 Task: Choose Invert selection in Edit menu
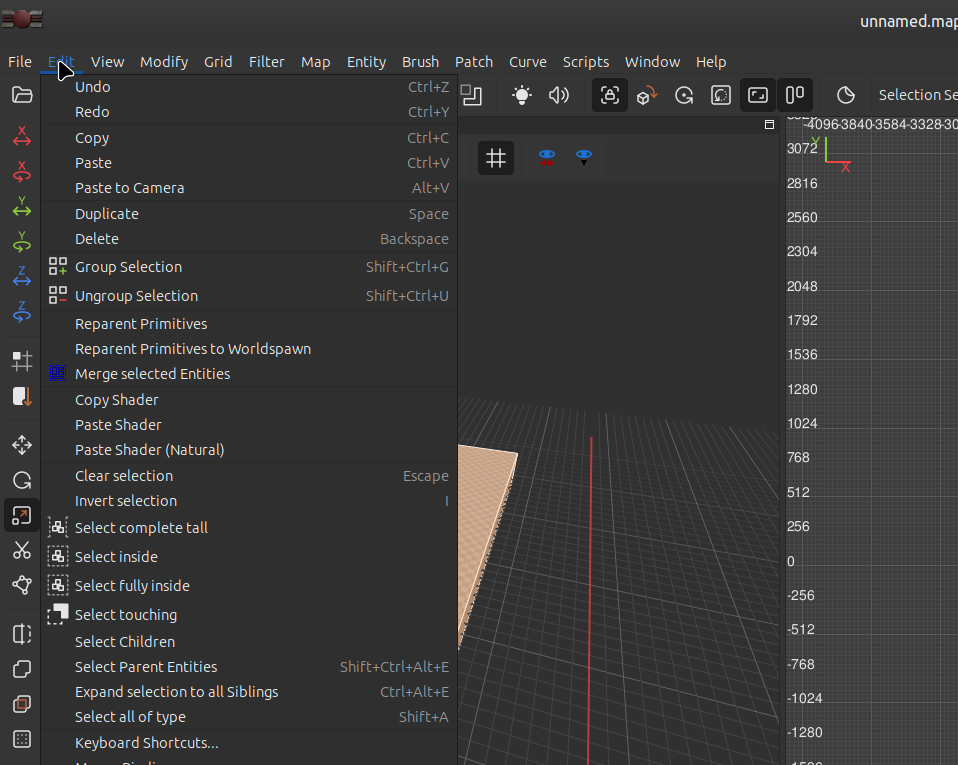tap(125, 501)
